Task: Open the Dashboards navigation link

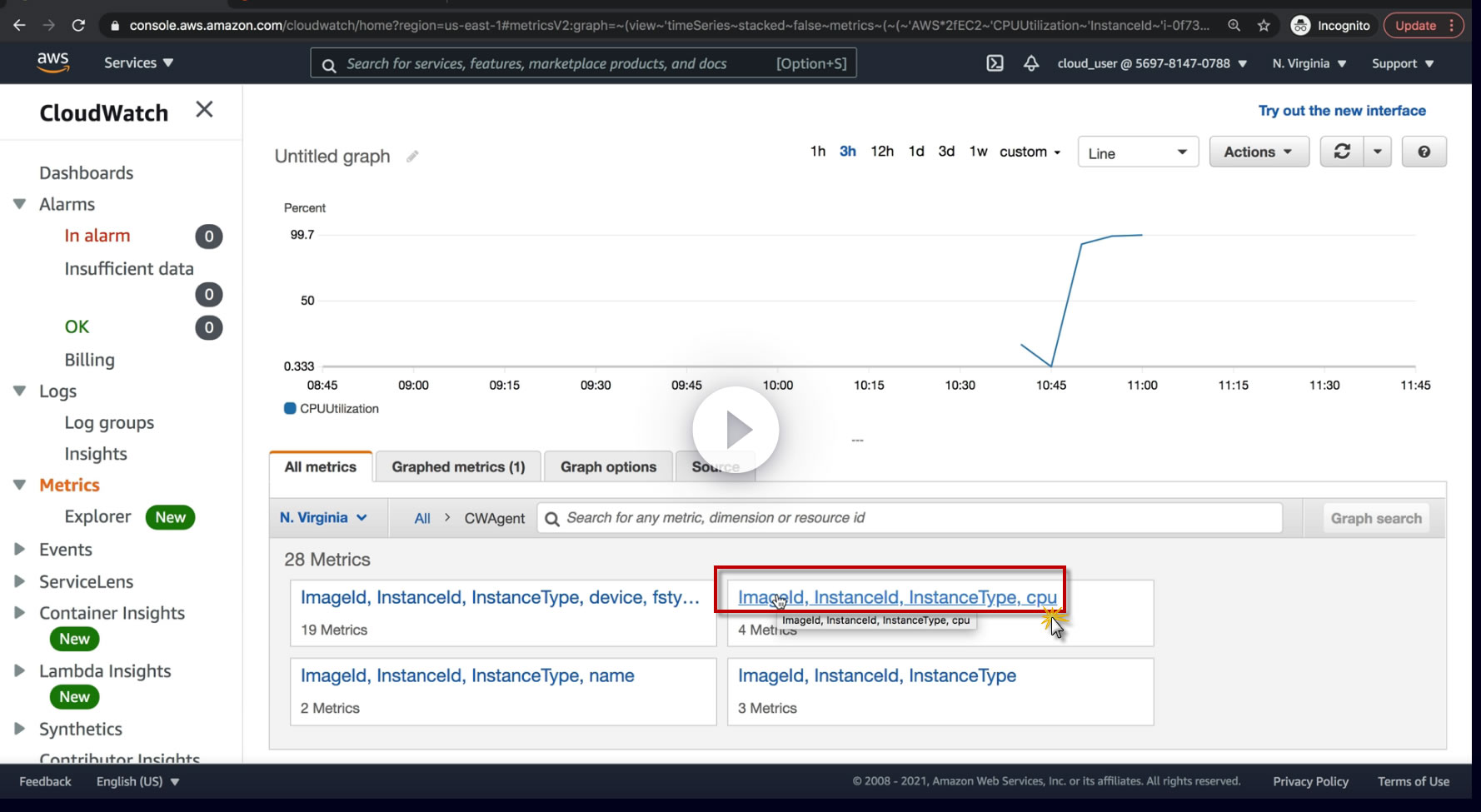Action: pos(87,173)
